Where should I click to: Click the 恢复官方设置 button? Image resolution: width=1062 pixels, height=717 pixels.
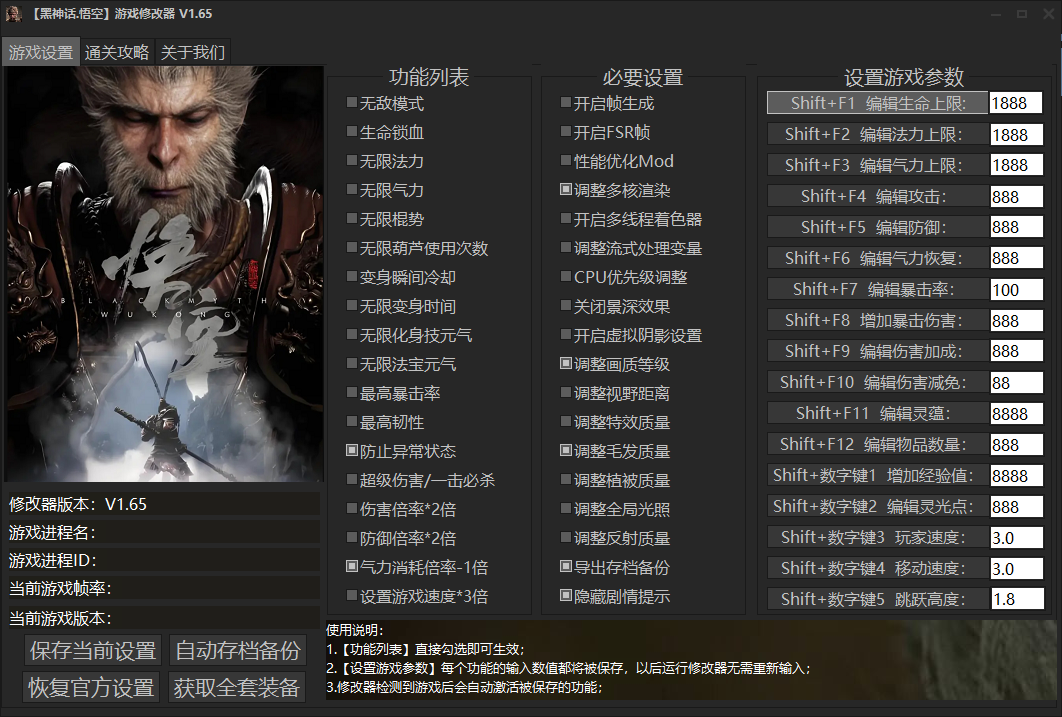pyautogui.click(x=91, y=688)
